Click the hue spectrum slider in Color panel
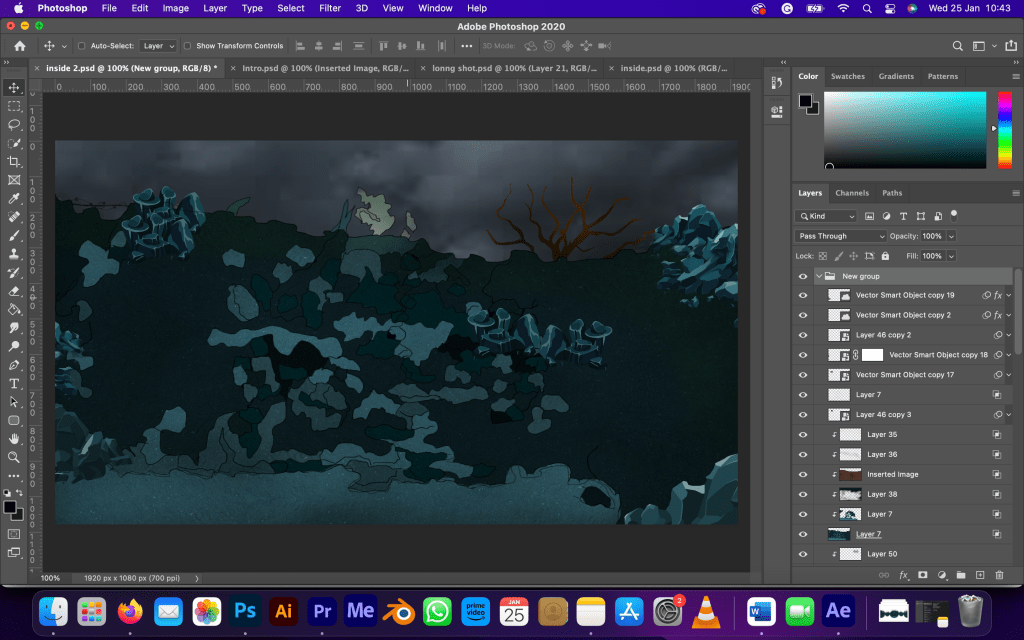Screen dimensions: 1024x640 [x=1005, y=130]
